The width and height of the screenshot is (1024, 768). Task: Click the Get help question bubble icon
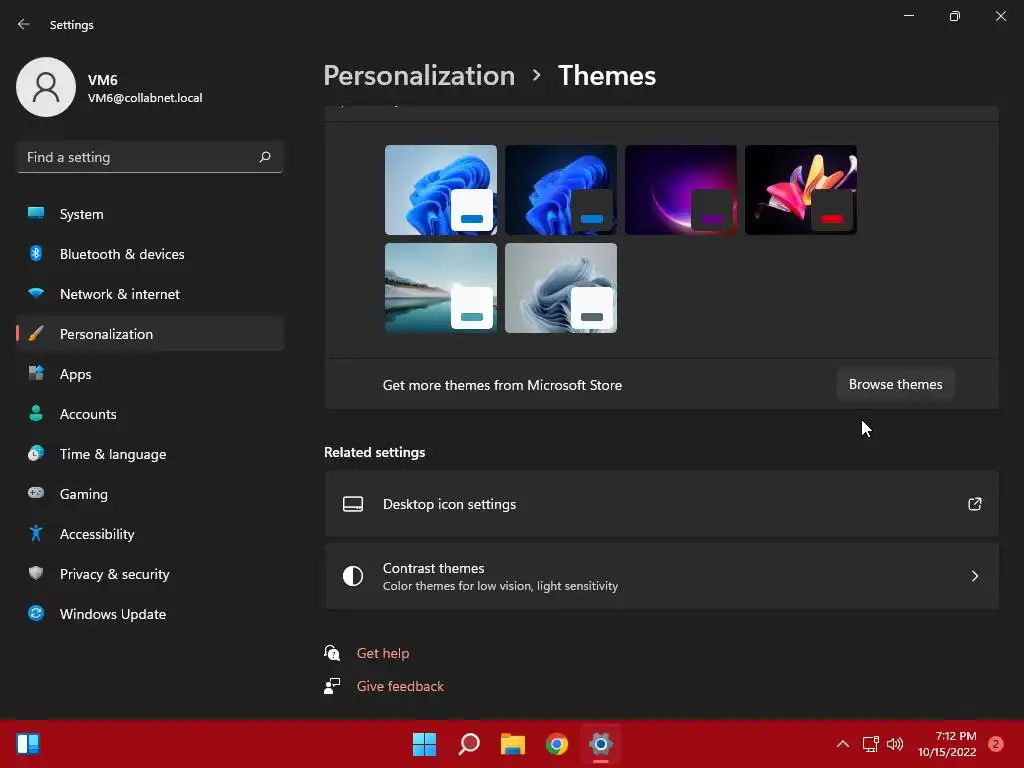point(332,652)
